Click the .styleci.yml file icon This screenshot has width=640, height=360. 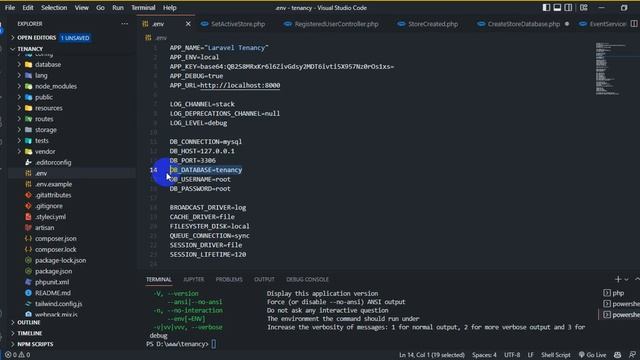(x=29, y=217)
